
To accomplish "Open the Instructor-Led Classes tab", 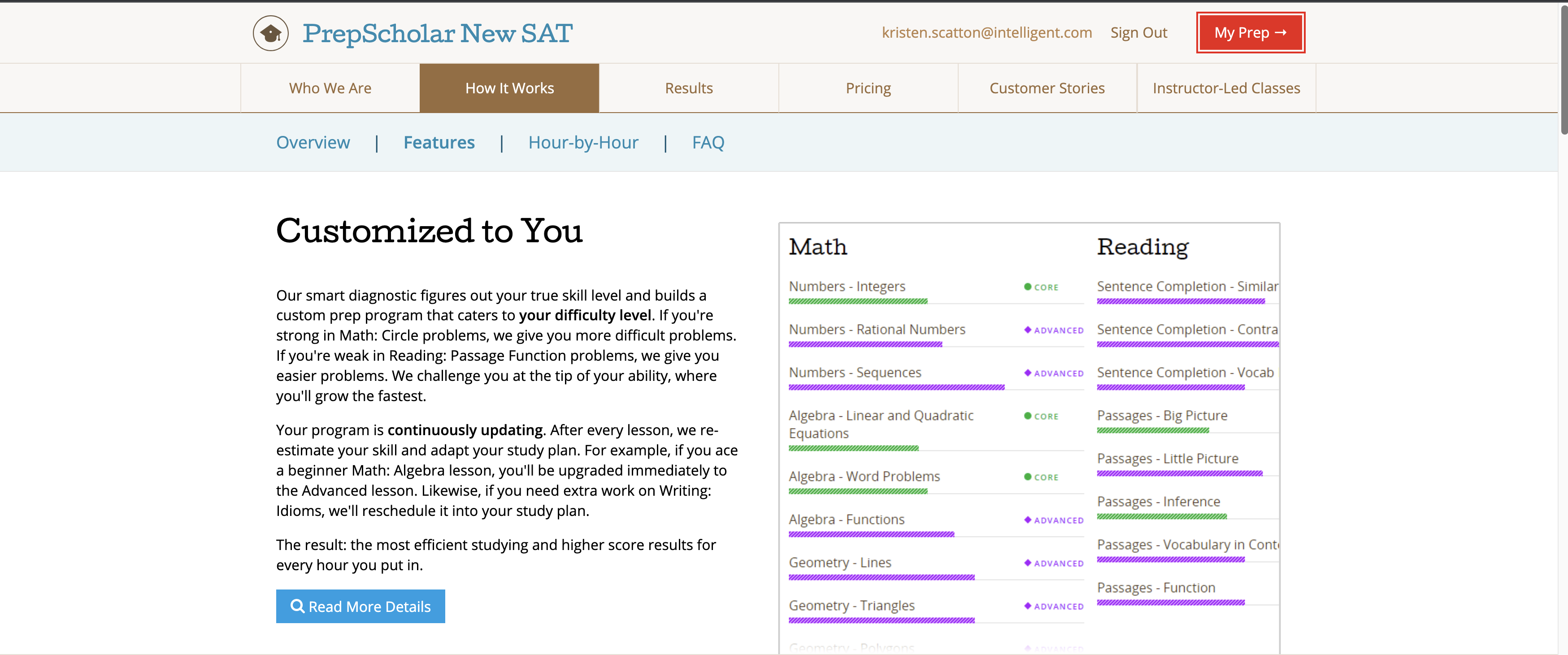I will (1226, 88).
